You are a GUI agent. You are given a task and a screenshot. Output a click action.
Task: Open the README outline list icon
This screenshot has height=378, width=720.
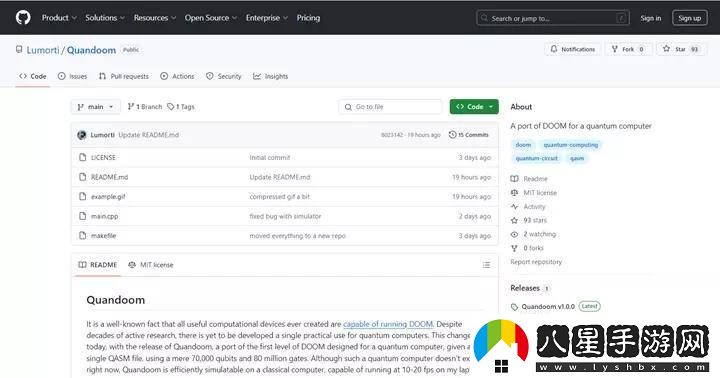[486, 265]
